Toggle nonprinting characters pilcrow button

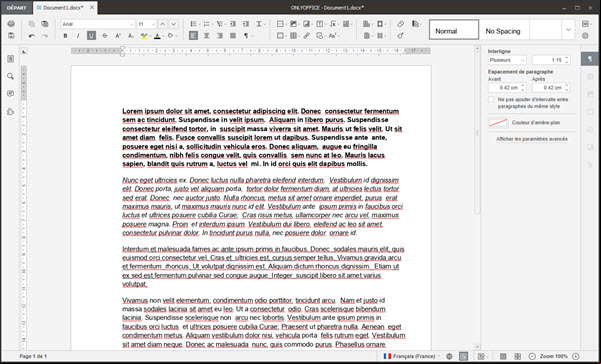[x=246, y=36]
